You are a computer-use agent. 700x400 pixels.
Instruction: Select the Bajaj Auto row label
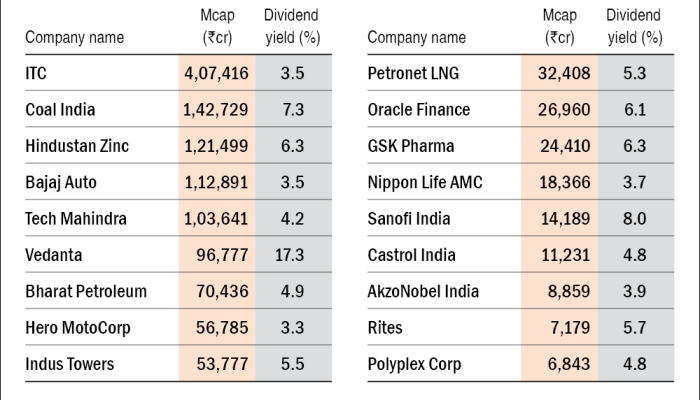point(62,182)
